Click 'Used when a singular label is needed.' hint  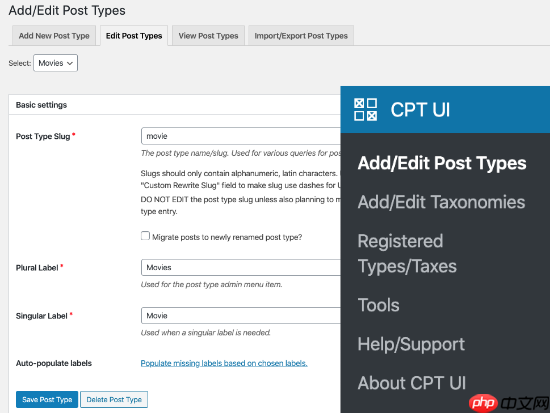[206, 333]
